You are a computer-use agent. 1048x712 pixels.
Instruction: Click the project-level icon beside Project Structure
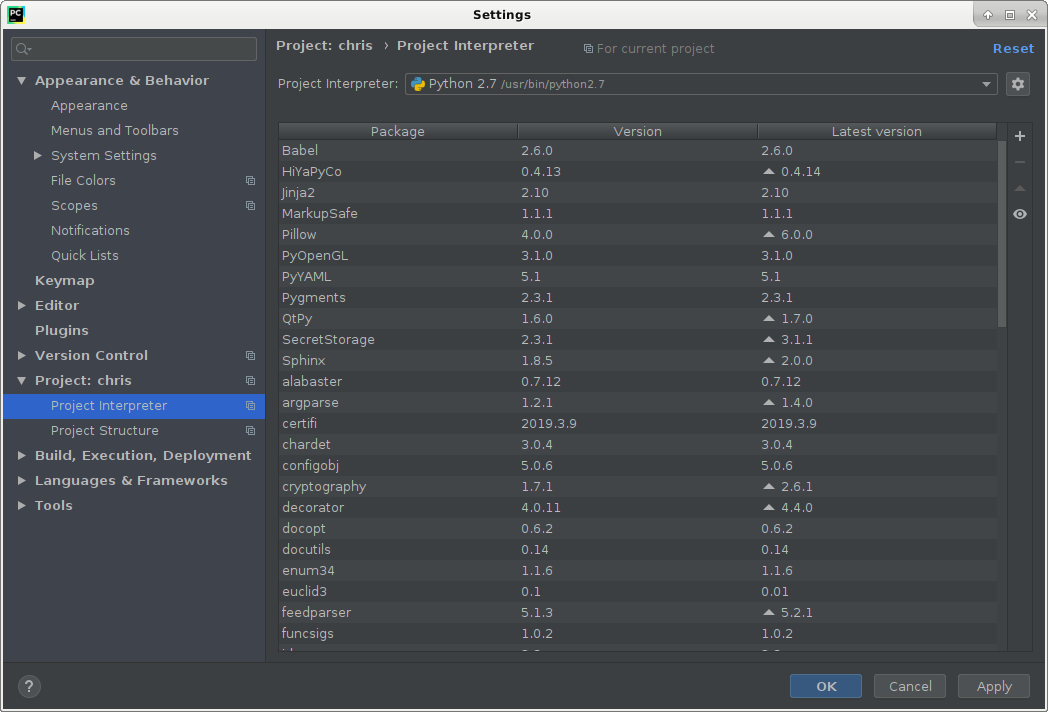click(x=251, y=431)
